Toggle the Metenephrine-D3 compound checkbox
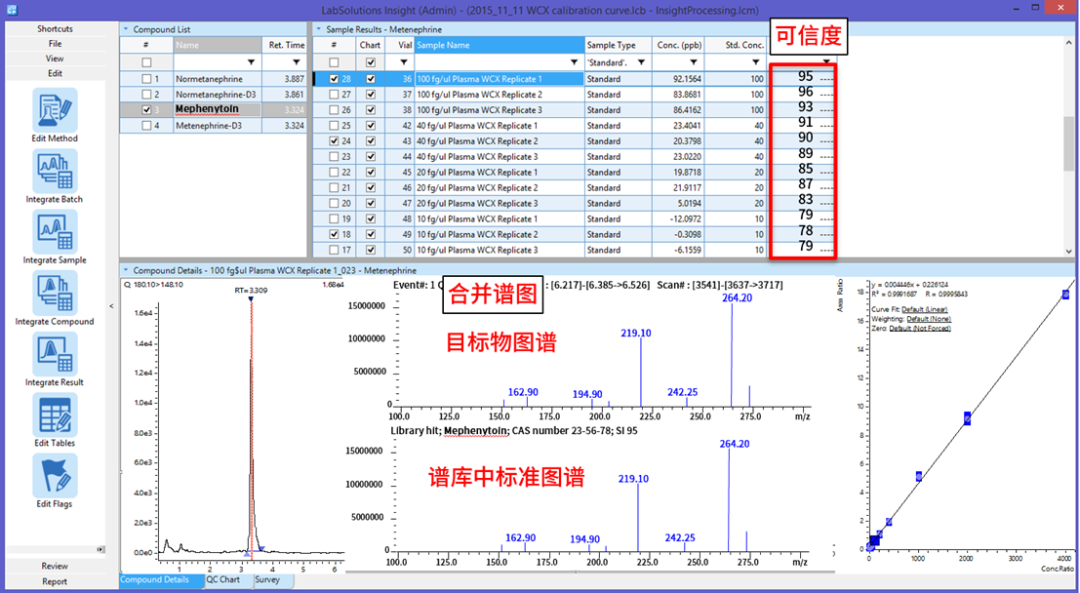Image resolution: width=1080 pixels, height=593 pixels. [147, 126]
